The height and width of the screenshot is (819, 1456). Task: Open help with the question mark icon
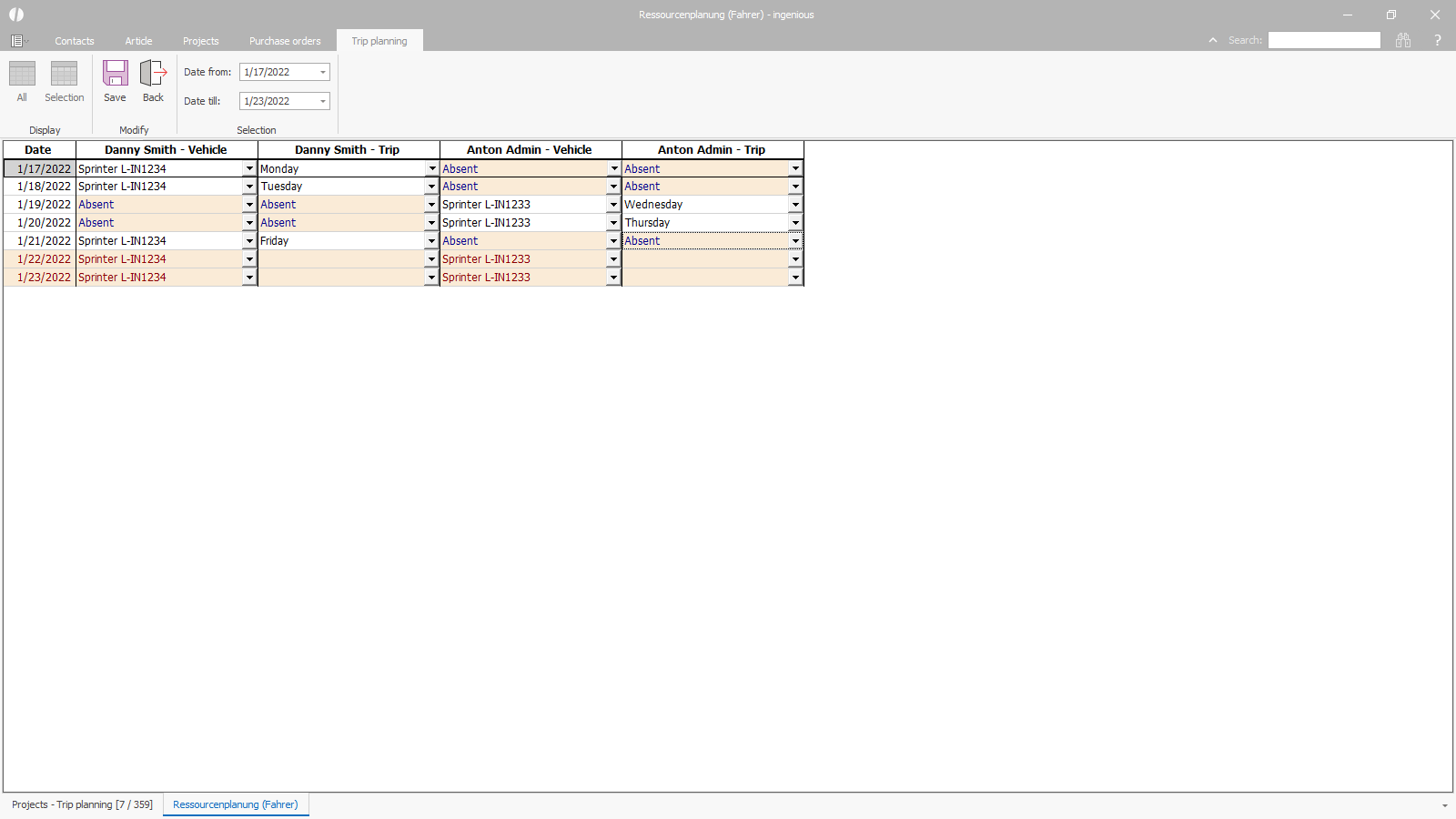[1438, 40]
